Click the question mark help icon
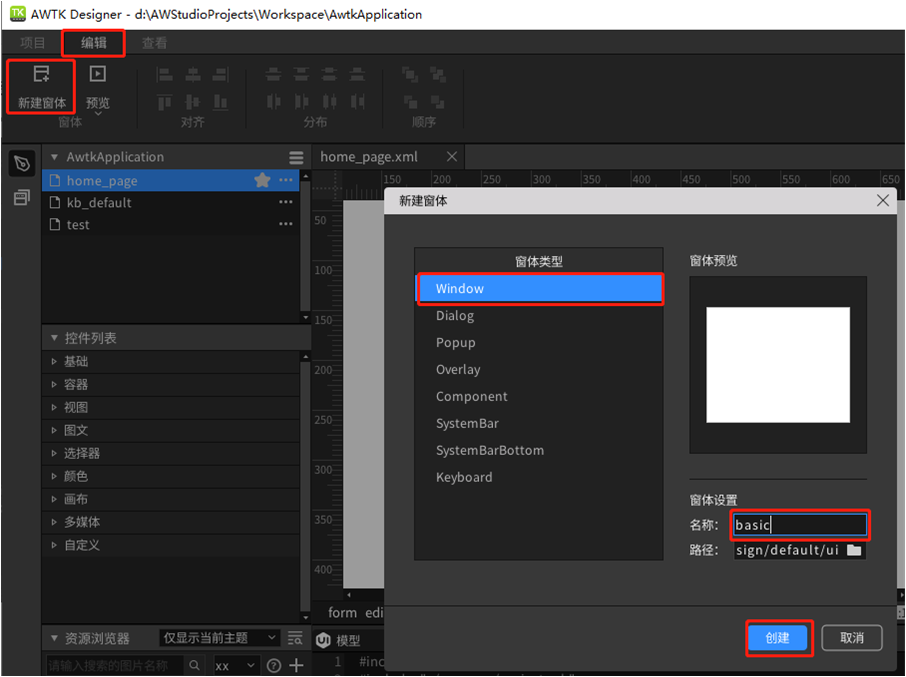906x677 pixels. (274, 666)
